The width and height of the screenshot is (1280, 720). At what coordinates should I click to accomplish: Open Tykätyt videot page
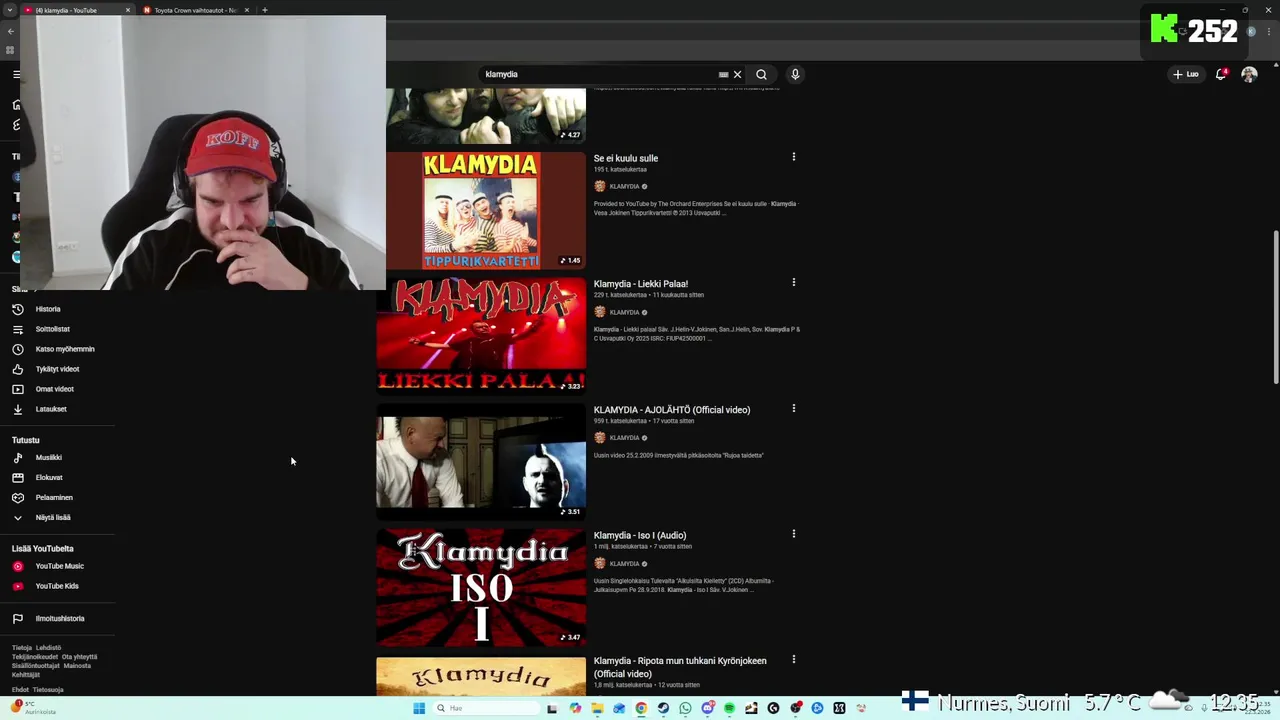[x=57, y=369]
